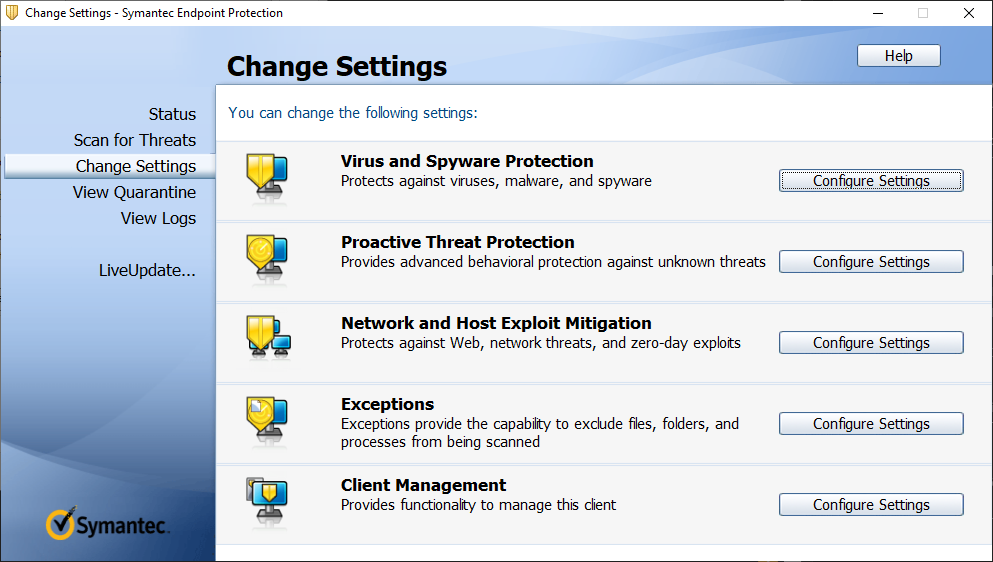
Task: Close the Change Settings window
Action: tap(968, 13)
